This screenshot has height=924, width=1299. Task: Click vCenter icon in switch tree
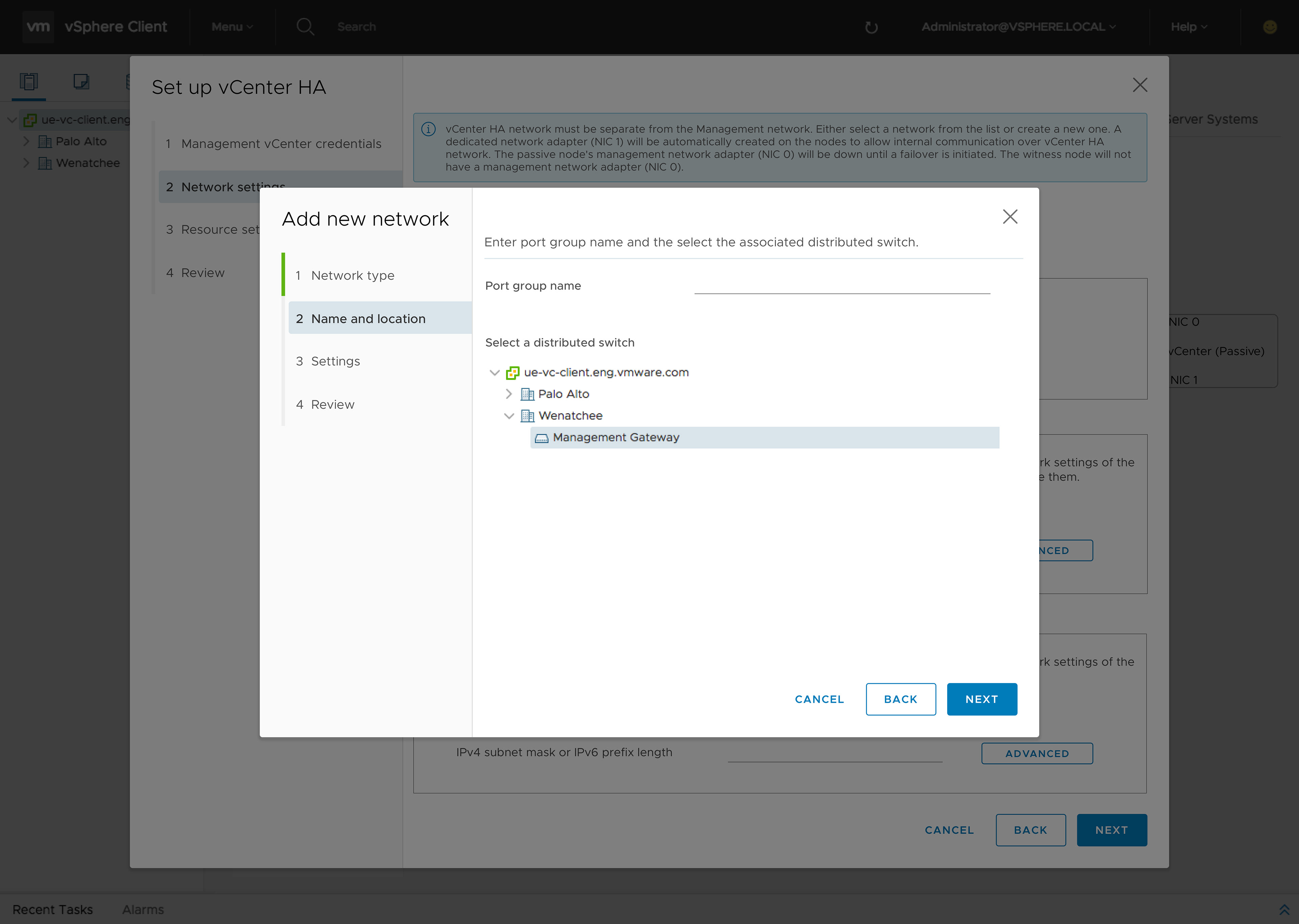coord(512,373)
